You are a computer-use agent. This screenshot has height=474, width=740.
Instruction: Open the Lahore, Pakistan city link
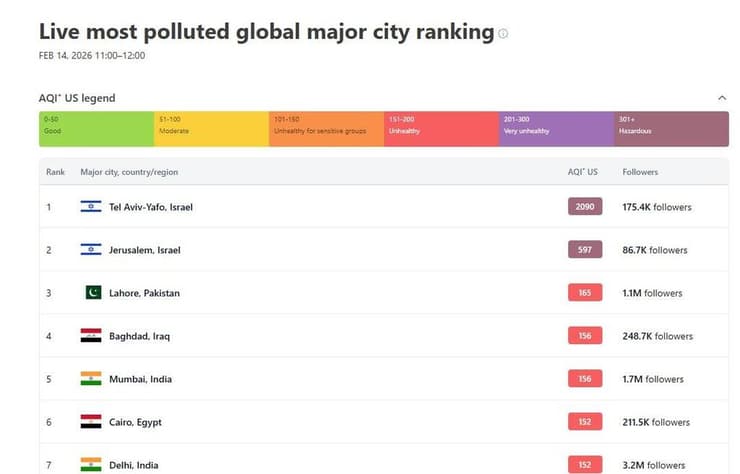tap(144, 293)
